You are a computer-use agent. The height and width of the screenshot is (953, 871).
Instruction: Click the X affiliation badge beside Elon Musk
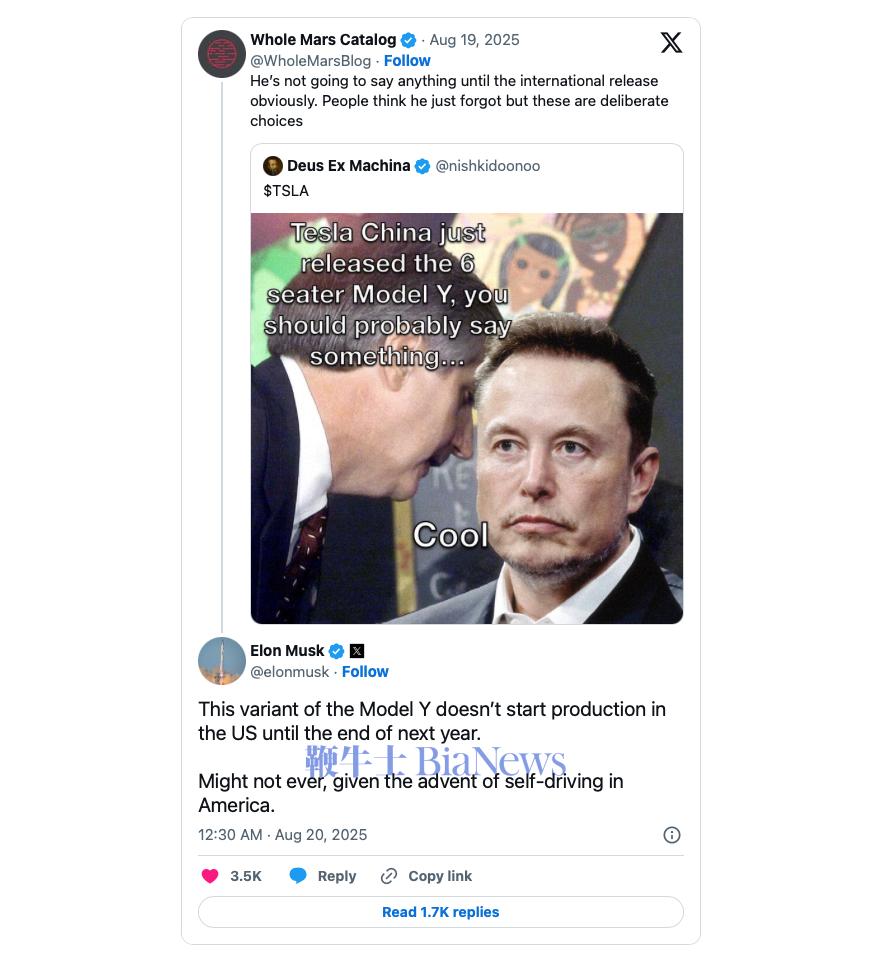pos(357,651)
